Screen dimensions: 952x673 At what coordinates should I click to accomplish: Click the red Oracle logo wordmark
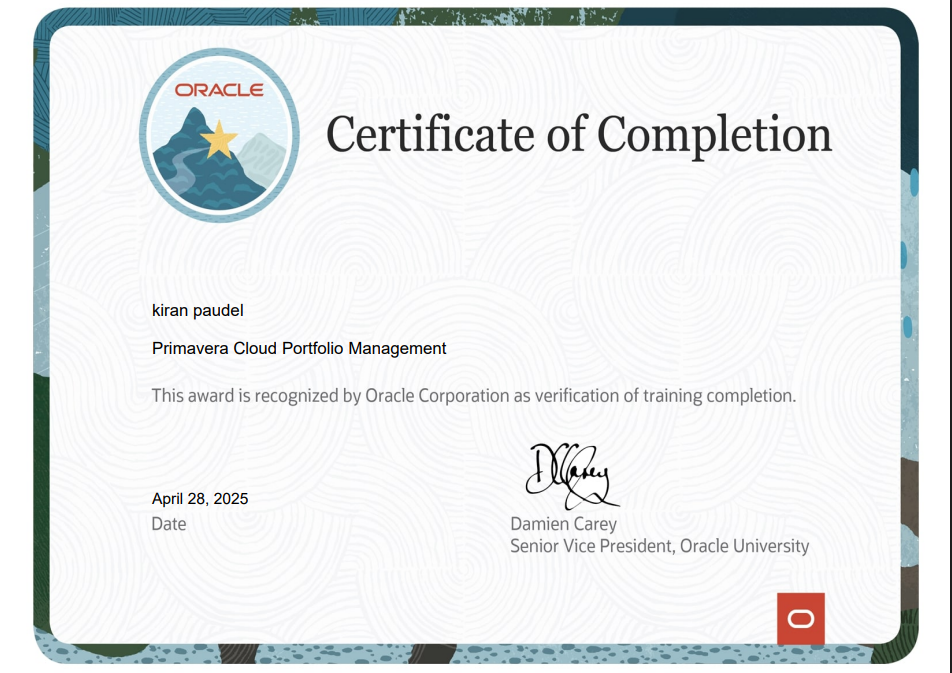pyautogui.click(x=219, y=90)
